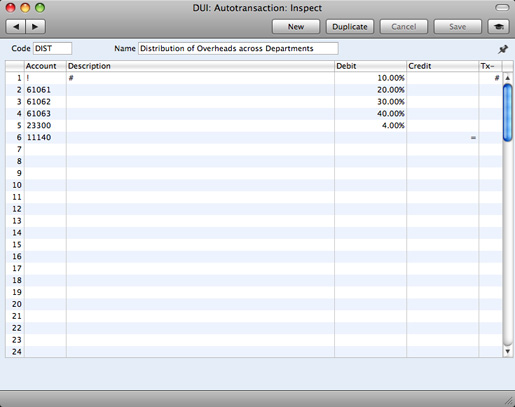Click the Name field with Distribution text
Viewport: 515px width, 407px height.
pos(238,49)
